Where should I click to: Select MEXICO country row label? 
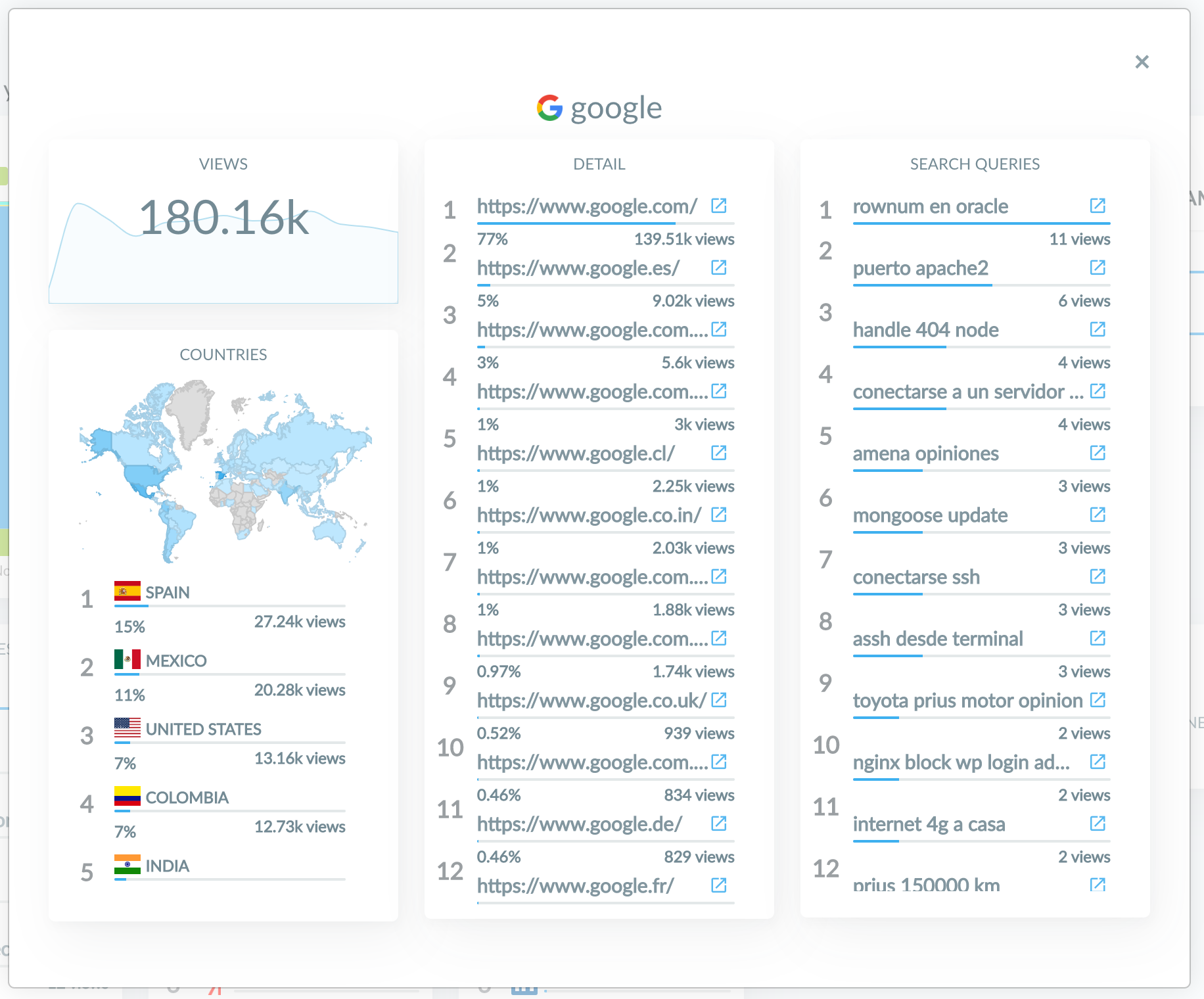[176, 661]
